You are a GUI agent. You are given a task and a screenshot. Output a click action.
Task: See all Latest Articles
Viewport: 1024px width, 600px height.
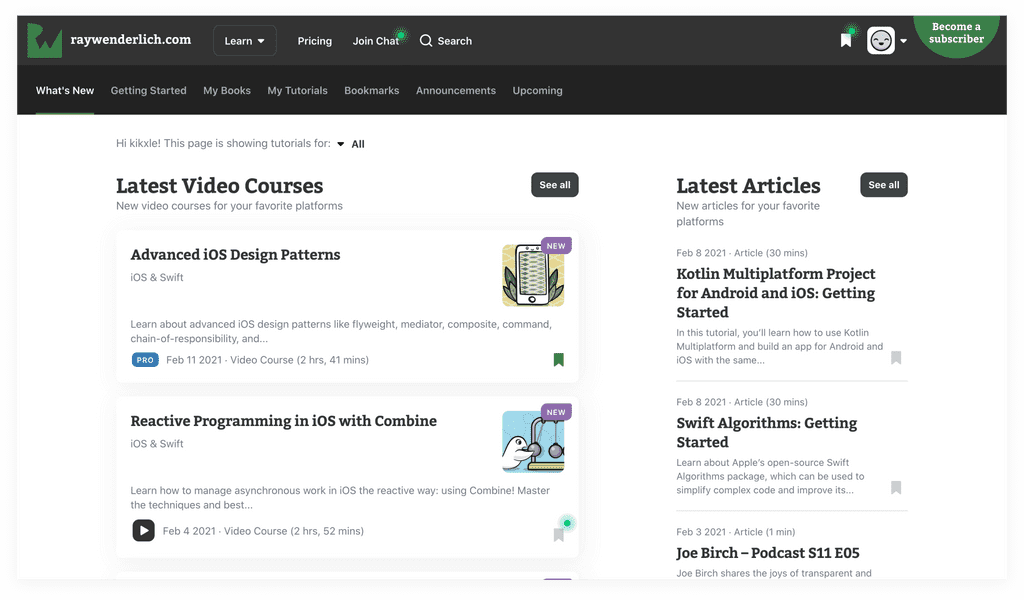pos(884,185)
